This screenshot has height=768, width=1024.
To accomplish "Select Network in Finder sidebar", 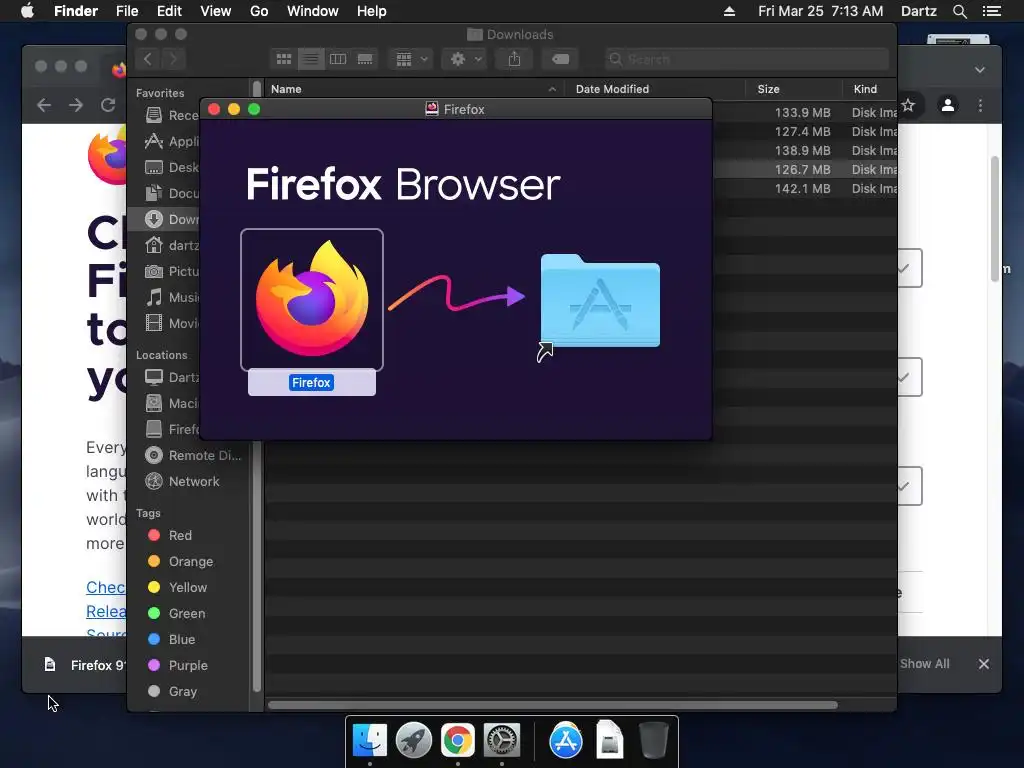I will [182, 481].
